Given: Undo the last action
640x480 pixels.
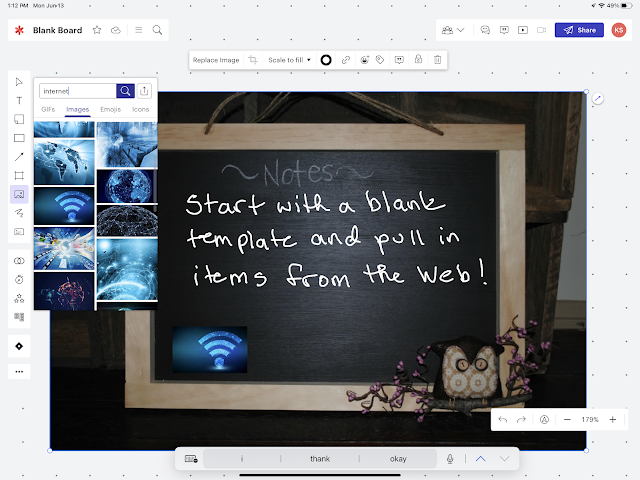Looking at the screenshot, I should tap(503, 420).
